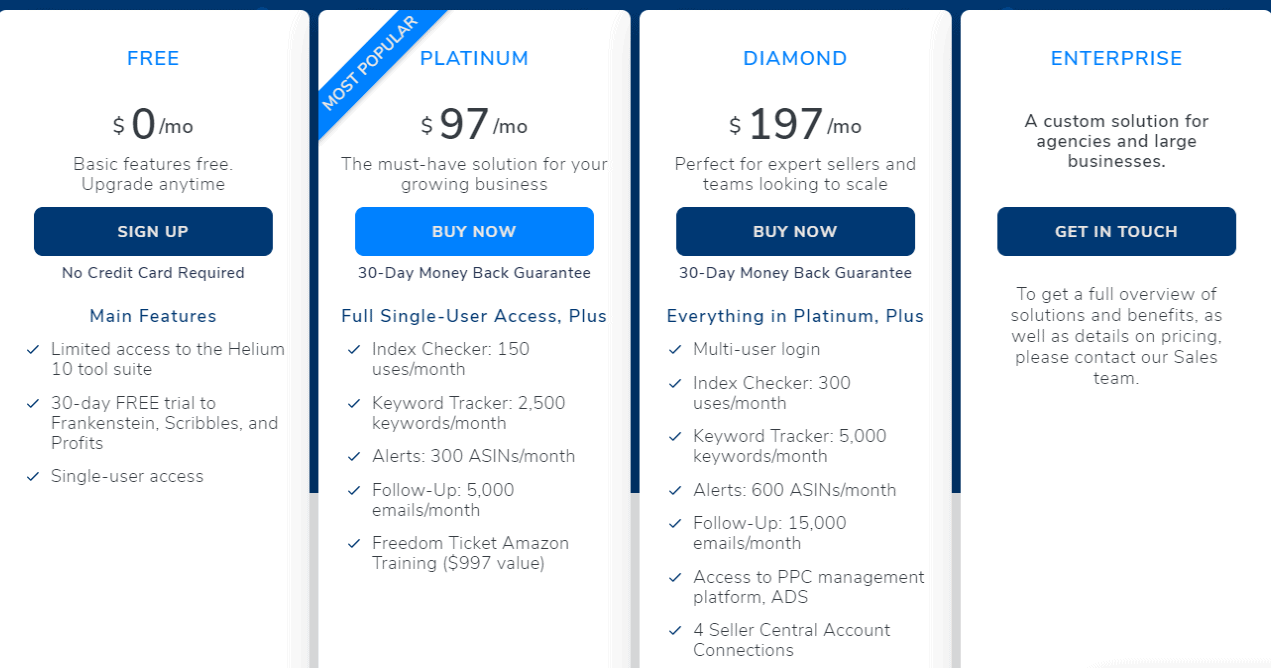Select the PLATINUM plan heading
The width and height of the screenshot is (1271, 668).
(x=474, y=59)
